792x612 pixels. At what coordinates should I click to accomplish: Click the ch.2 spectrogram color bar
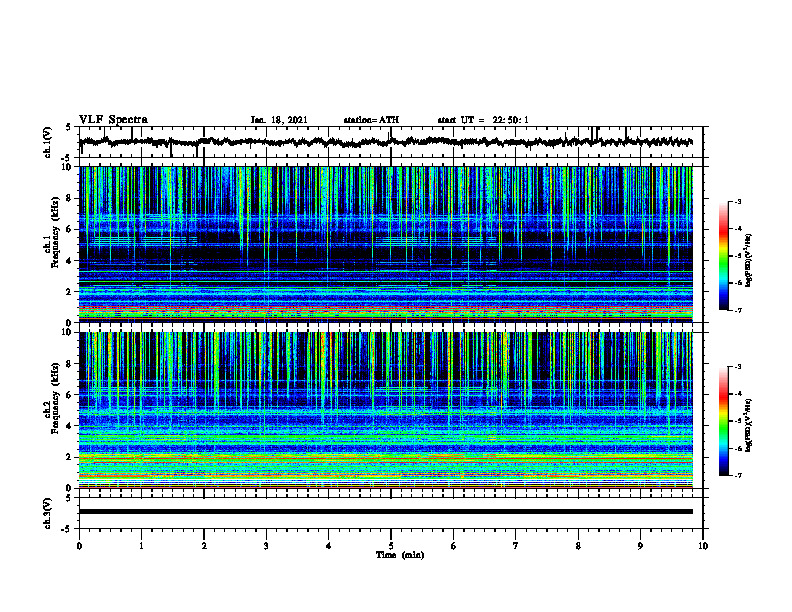[724, 421]
